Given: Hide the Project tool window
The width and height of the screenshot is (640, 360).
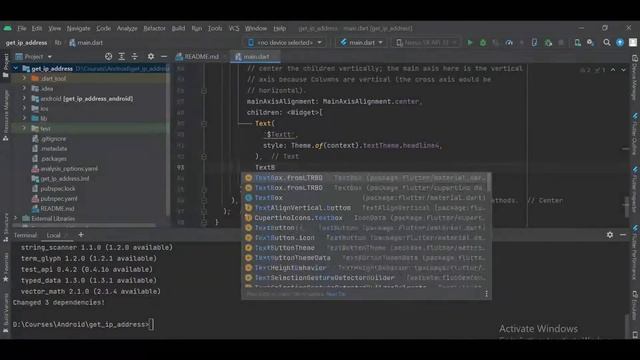Looking at the screenshot, I should tap(164, 57).
